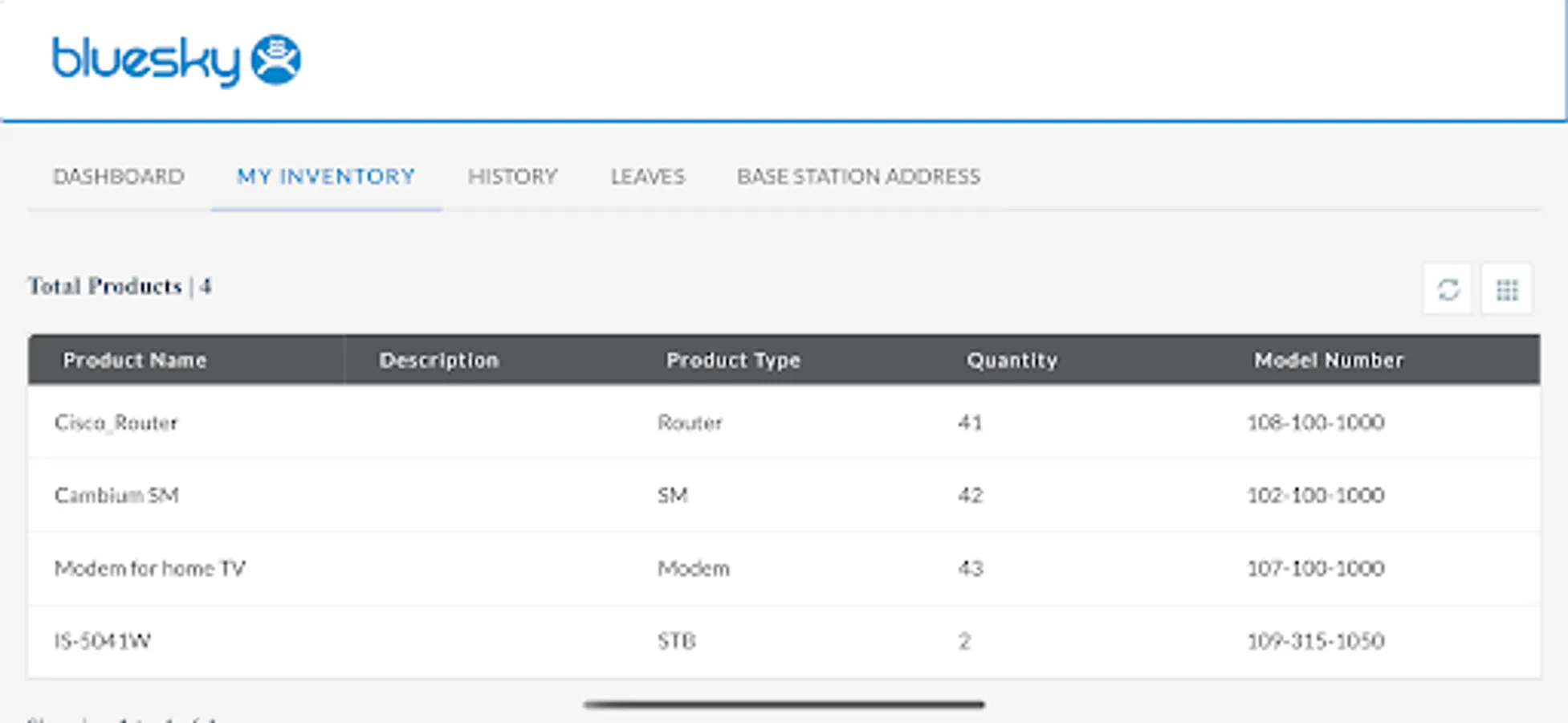Open the Dashboard tab
Viewport: 1568px width, 723px height.
(x=119, y=177)
